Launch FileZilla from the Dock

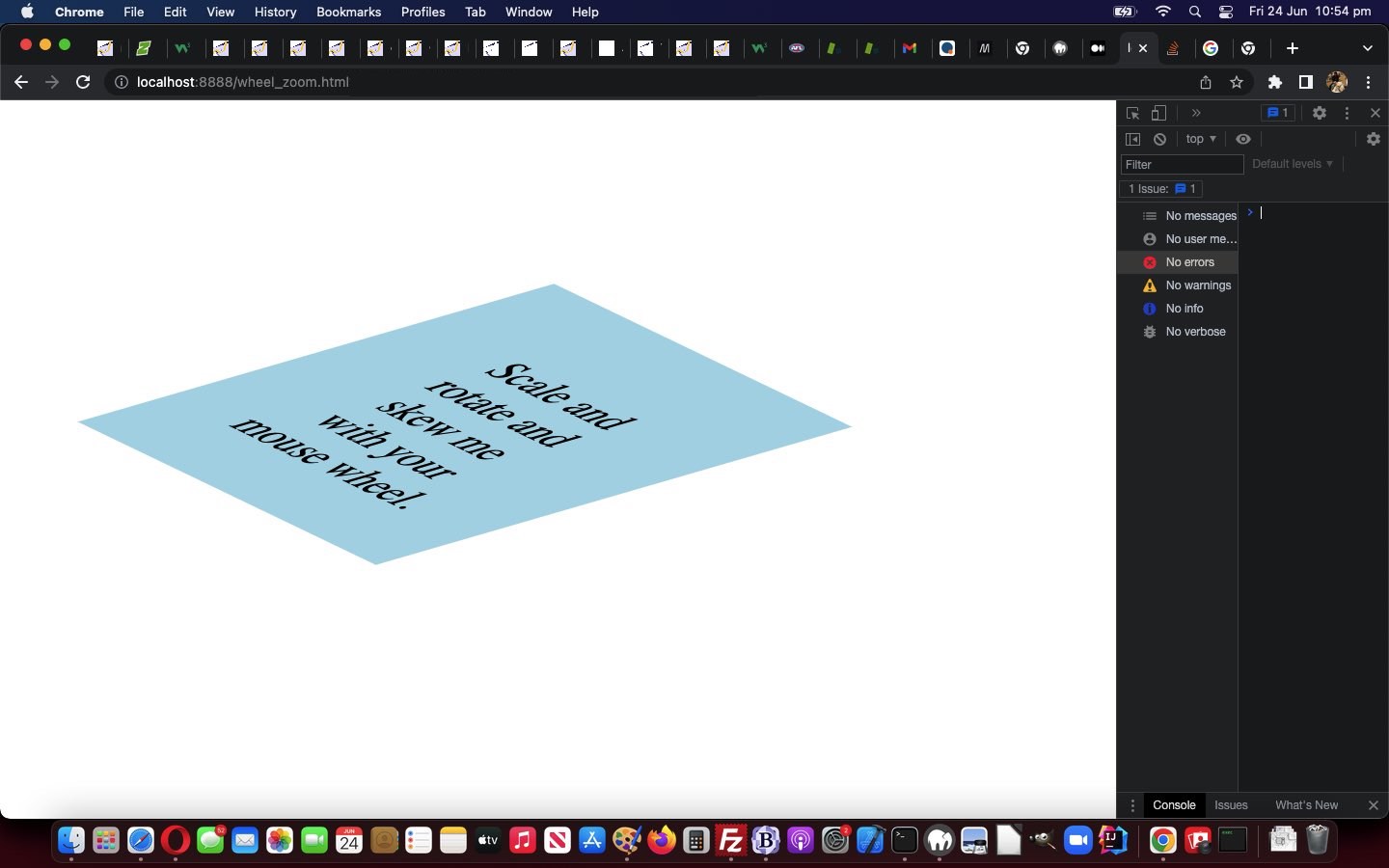(x=730, y=842)
